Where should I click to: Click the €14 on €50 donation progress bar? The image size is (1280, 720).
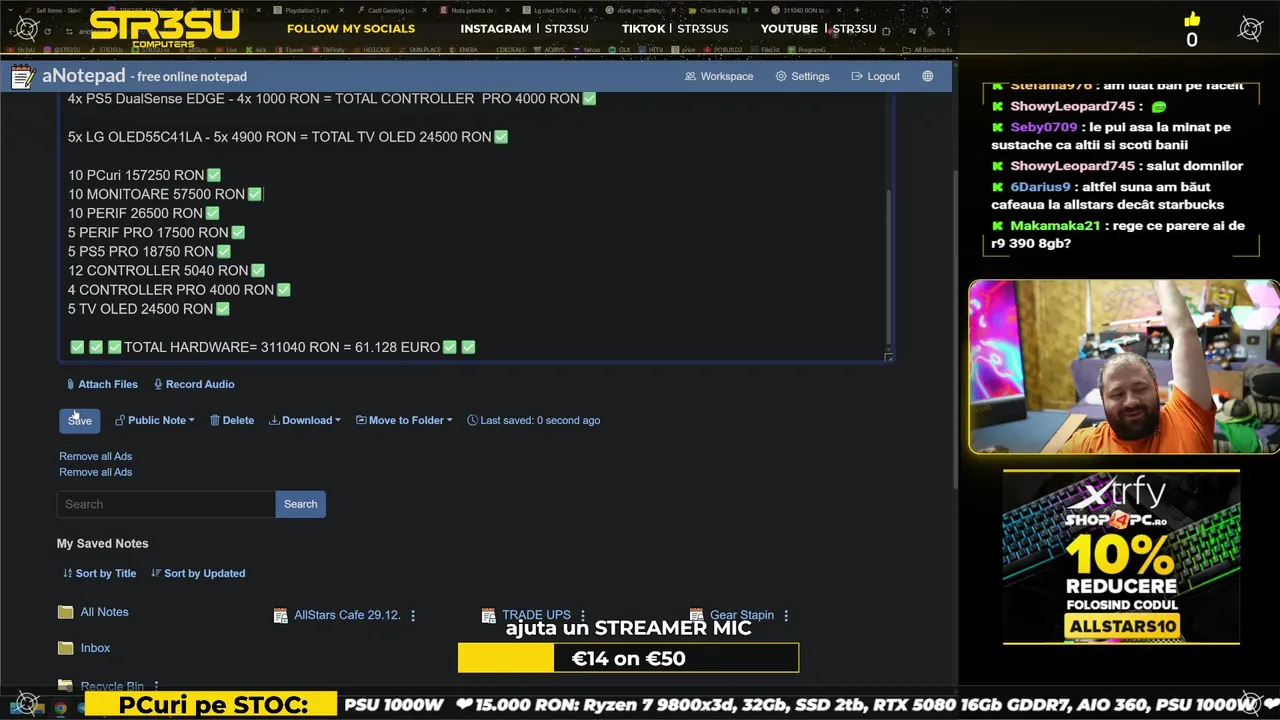[x=628, y=658]
